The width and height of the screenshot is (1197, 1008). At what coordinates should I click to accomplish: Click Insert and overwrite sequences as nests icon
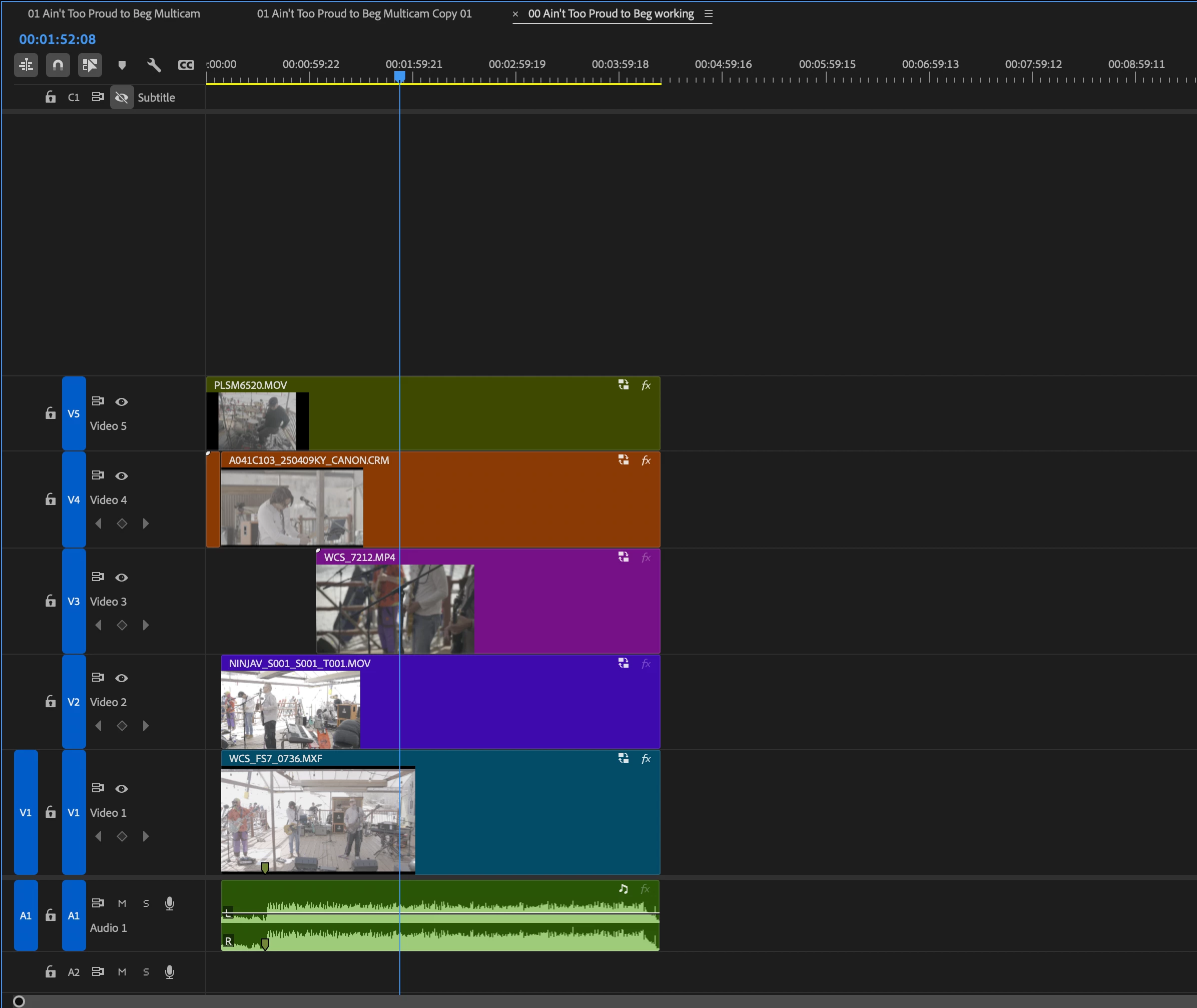tap(27, 65)
